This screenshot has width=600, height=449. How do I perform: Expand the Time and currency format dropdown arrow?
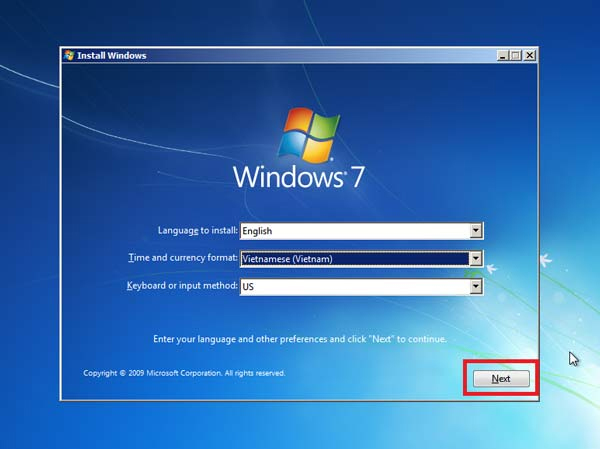coord(476,259)
